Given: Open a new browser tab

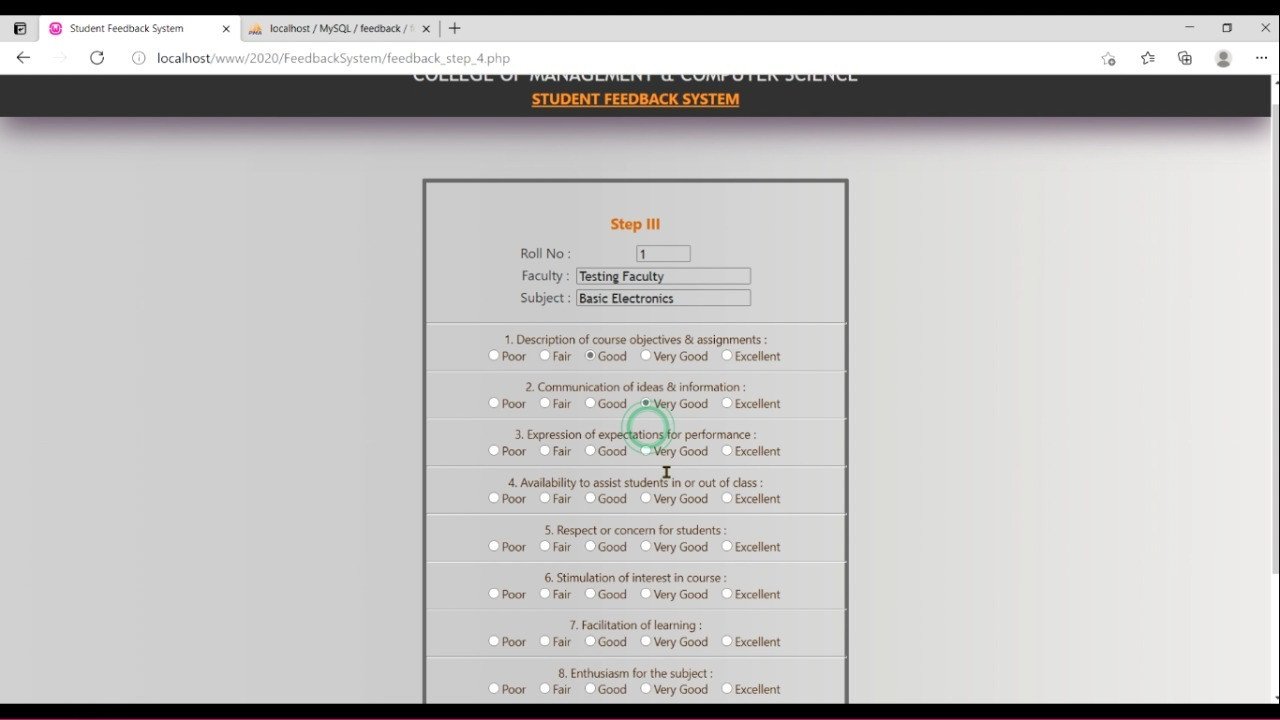Looking at the screenshot, I should [455, 28].
